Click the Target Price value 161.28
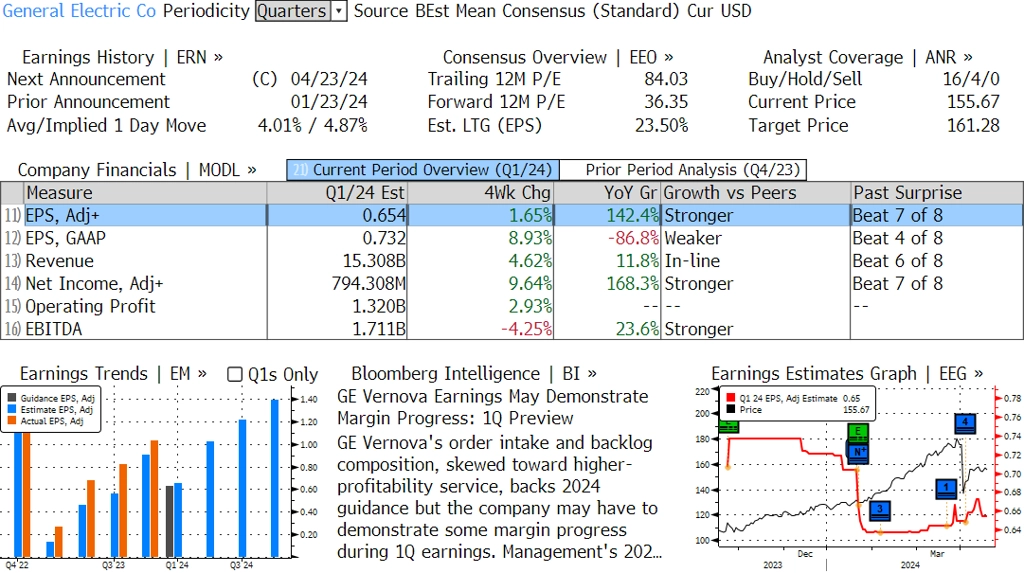1024x573 pixels. [973, 125]
